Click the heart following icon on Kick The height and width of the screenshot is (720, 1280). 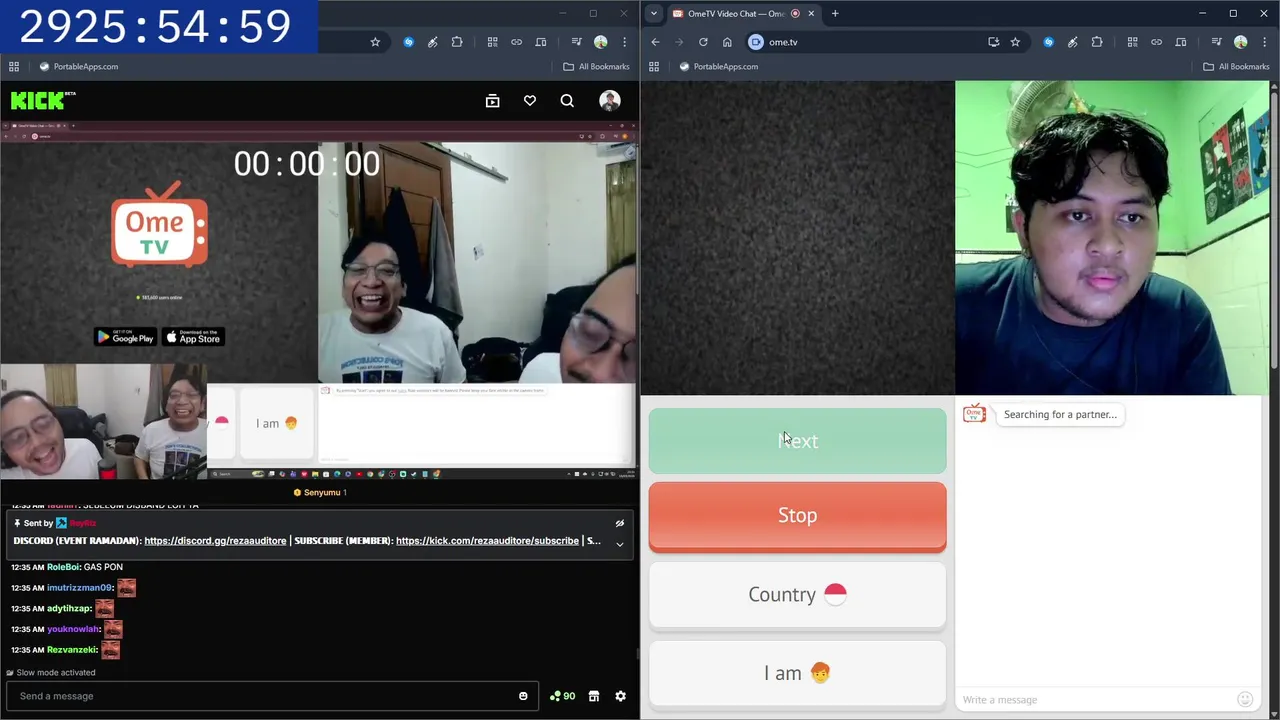(x=530, y=101)
